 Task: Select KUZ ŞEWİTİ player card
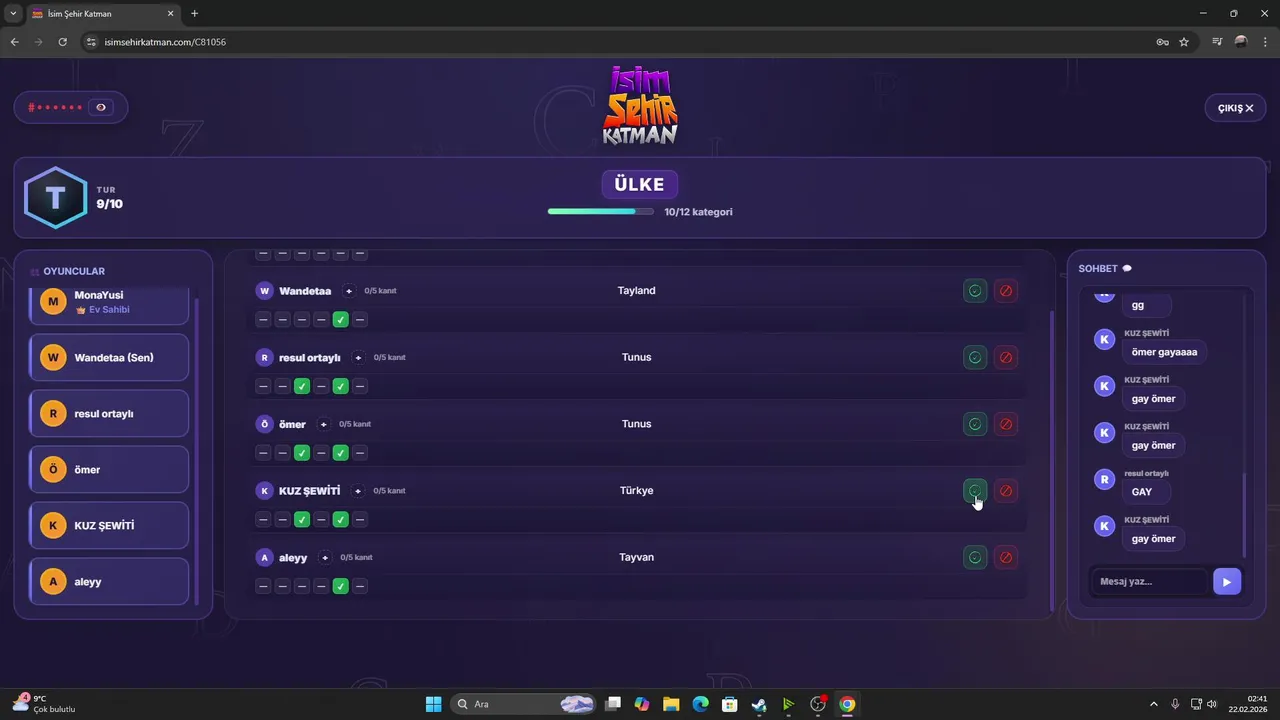pyautogui.click(x=109, y=525)
